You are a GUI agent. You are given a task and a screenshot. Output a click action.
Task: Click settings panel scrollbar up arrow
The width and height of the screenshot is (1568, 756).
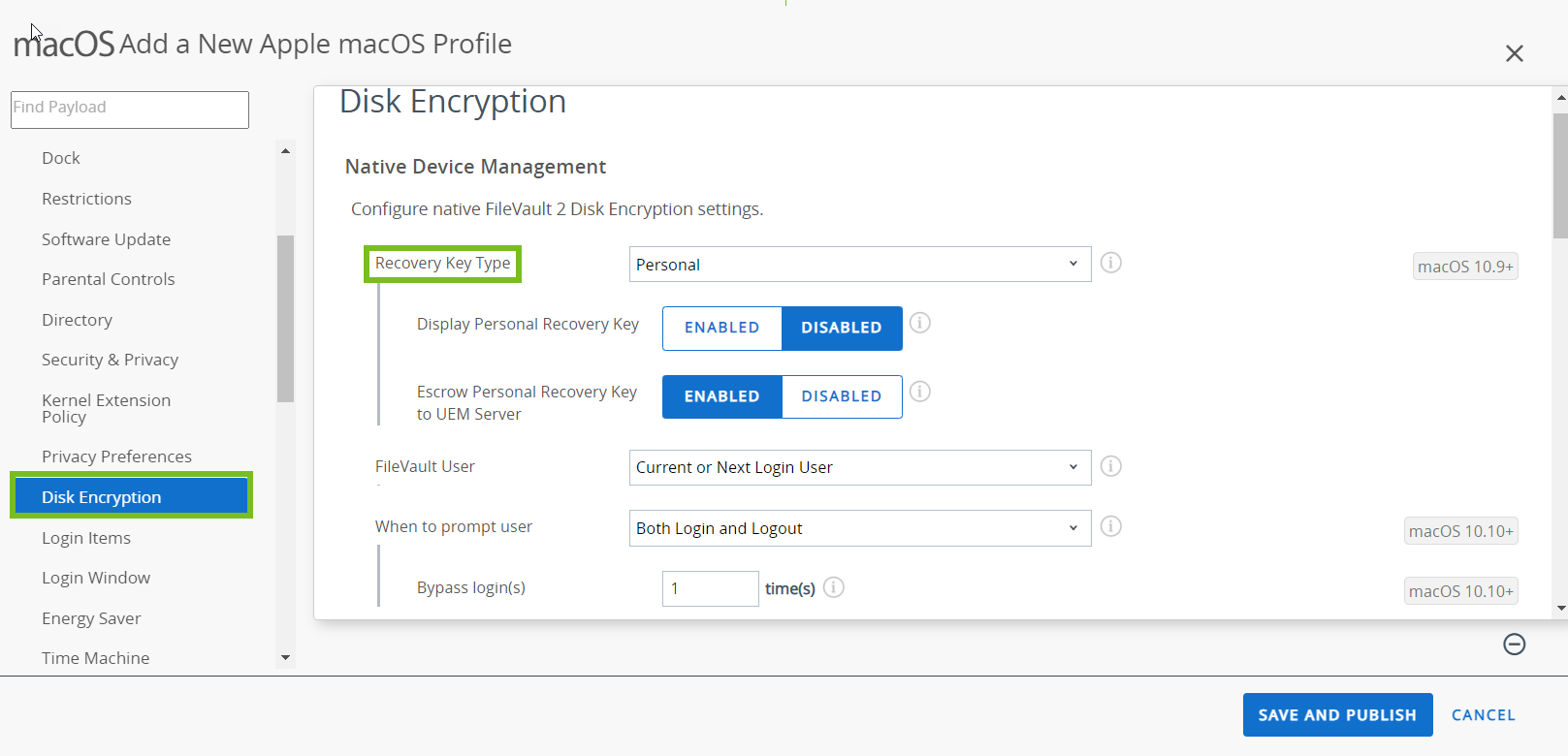pyautogui.click(x=1560, y=98)
